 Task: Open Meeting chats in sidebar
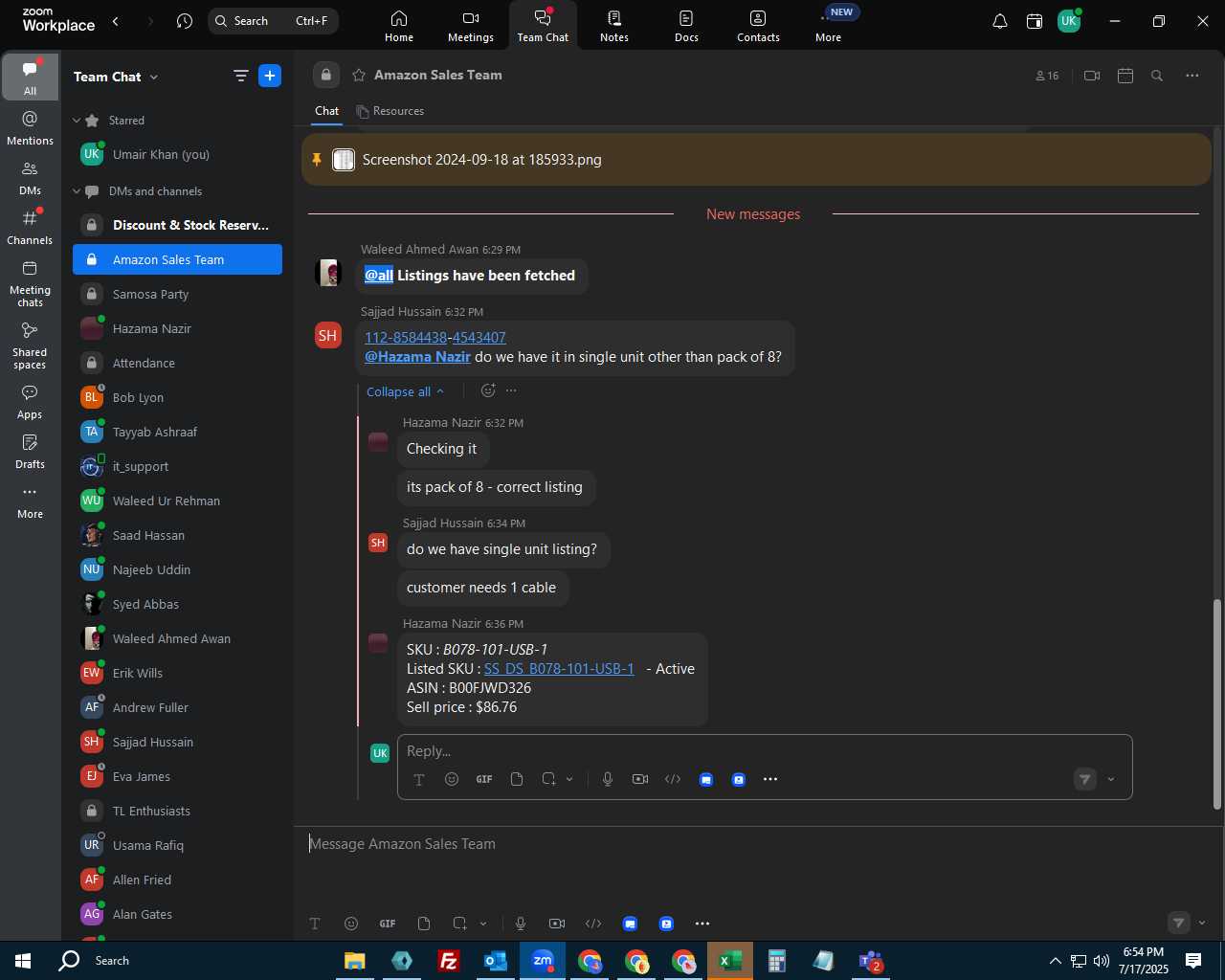[30, 283]
